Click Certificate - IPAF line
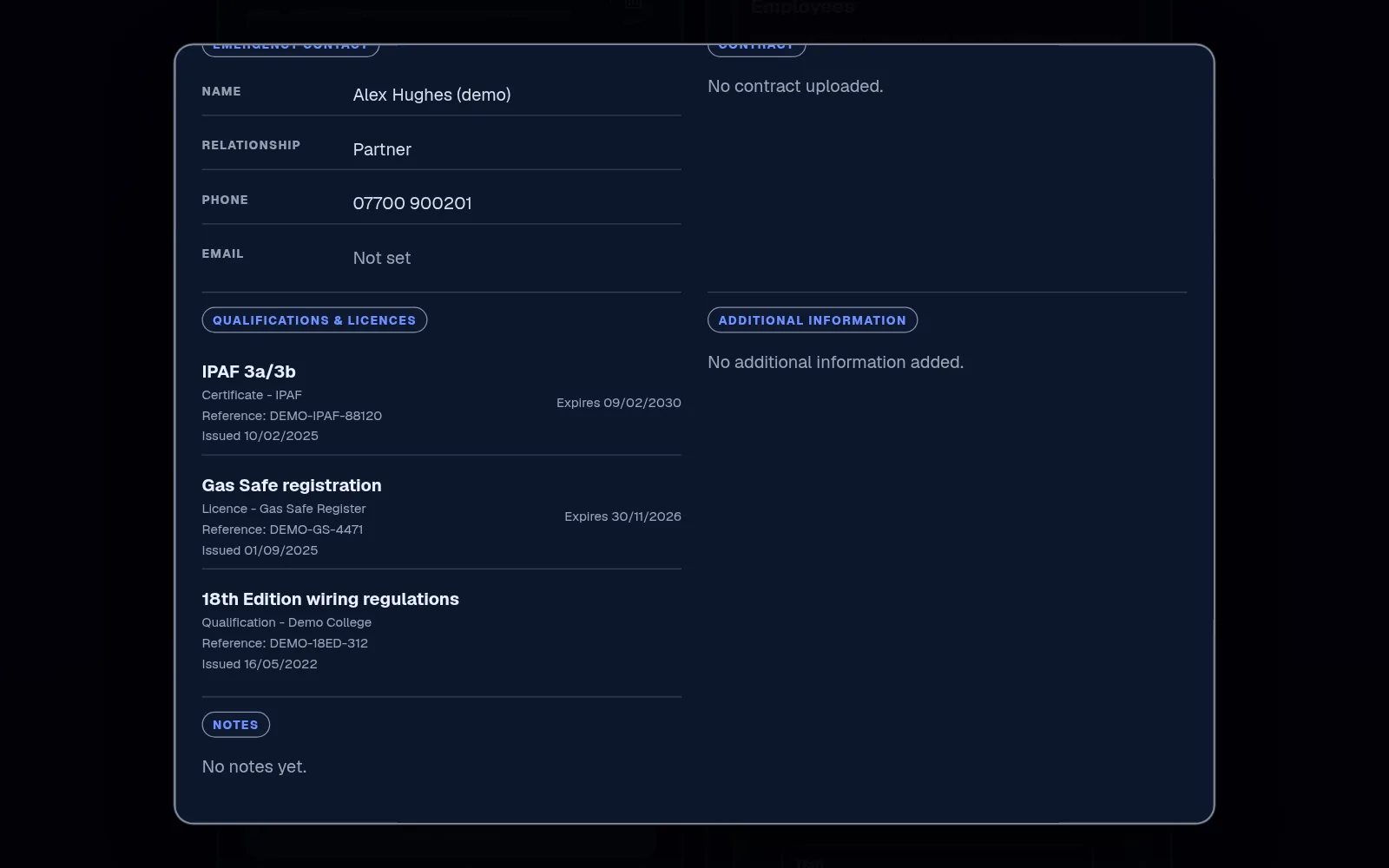Viewport: 1389px width, 868px height. pyautogui.click(x=252, y=395)
